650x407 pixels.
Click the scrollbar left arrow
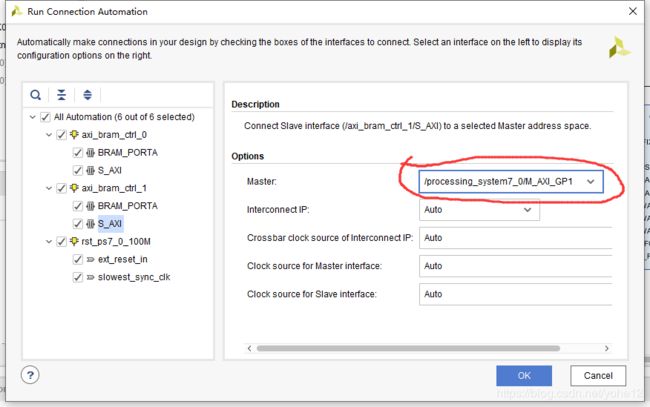point(249,348)
